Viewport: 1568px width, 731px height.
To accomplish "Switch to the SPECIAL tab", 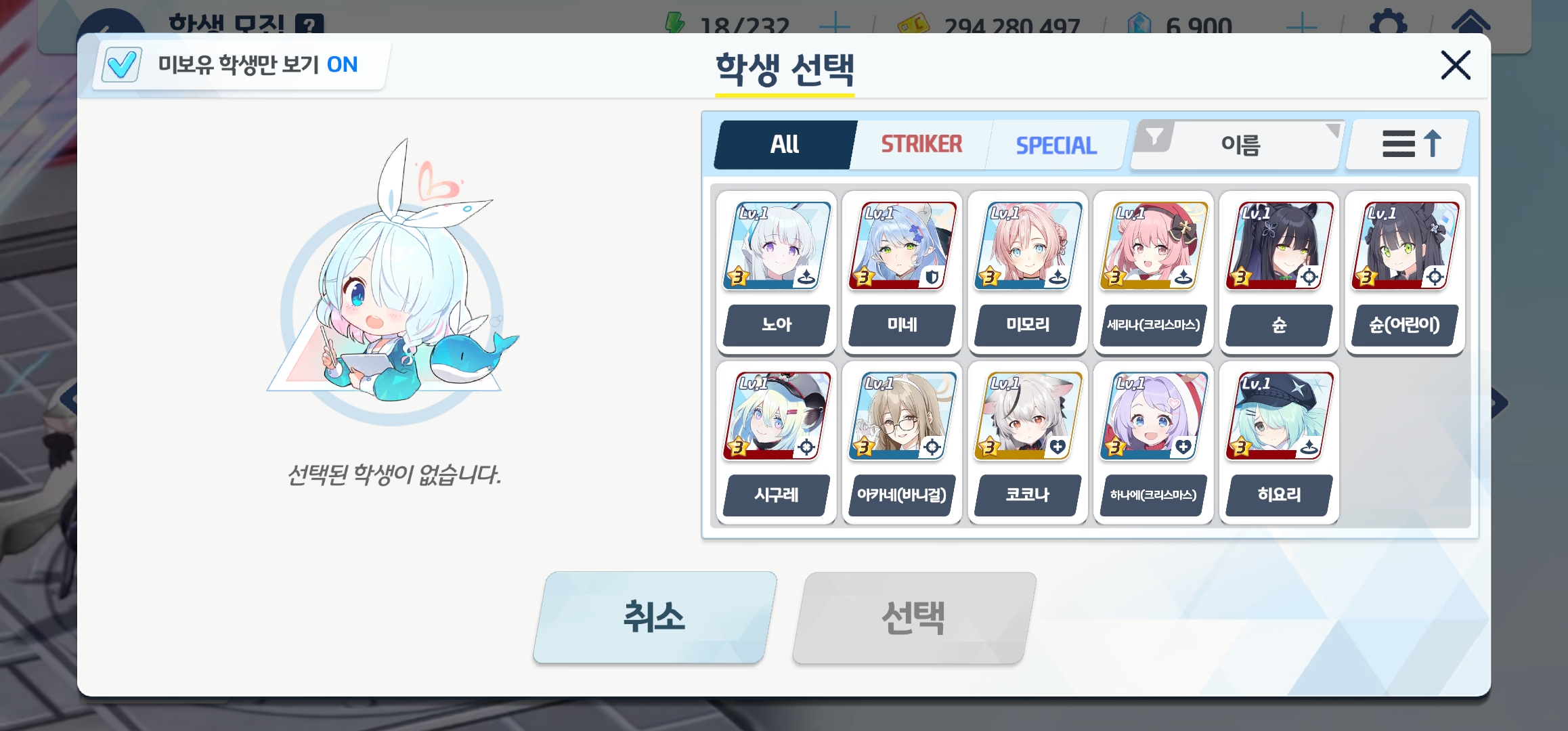I will point(1056,145).
